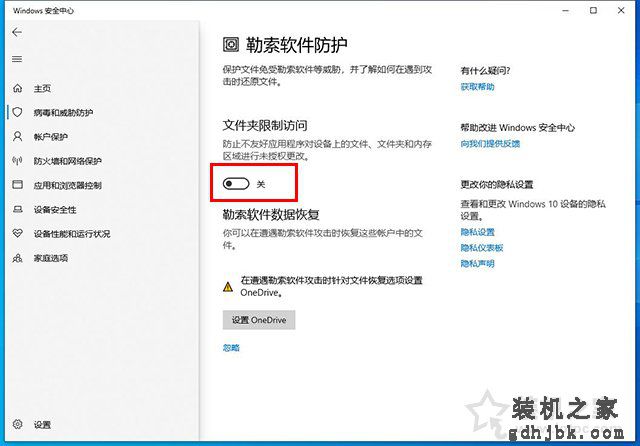Select 防火墙和网络保护 in the sidebar

point(68,161)
